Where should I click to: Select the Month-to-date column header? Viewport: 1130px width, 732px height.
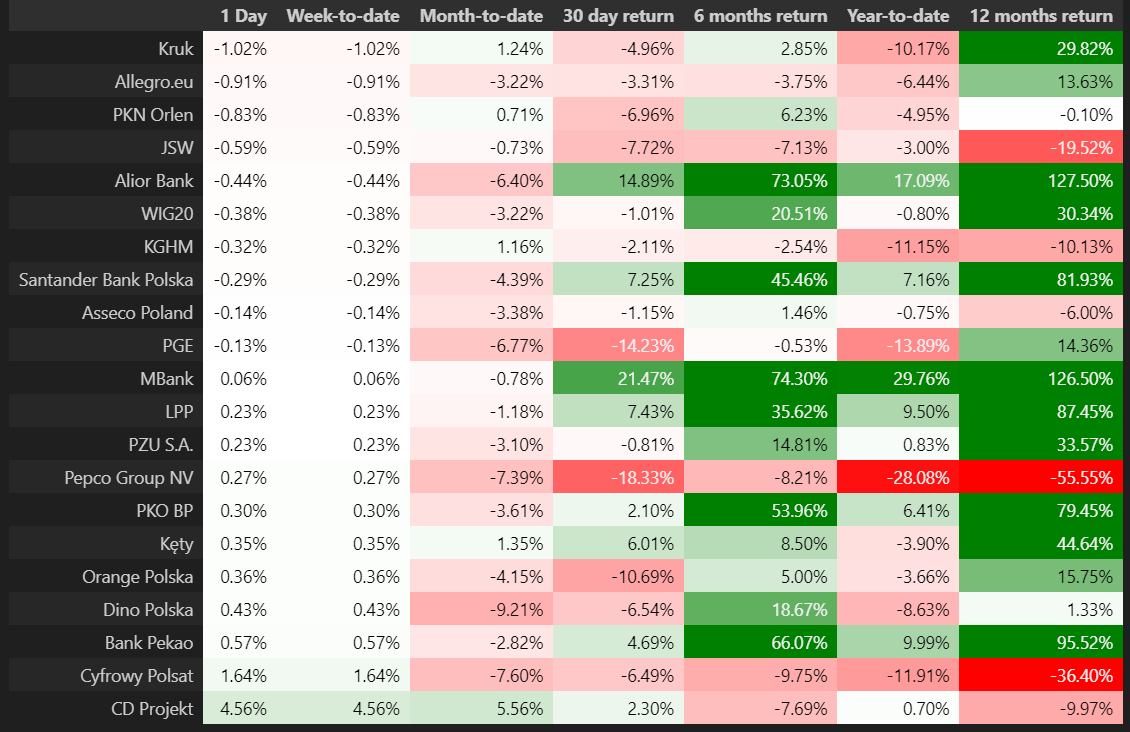tap(481, 16)
